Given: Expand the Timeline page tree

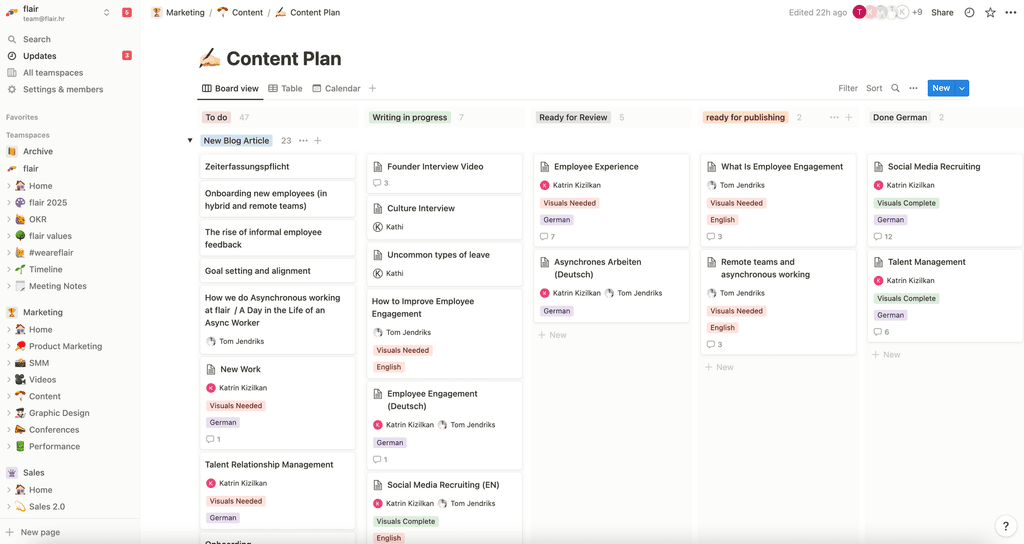Looking at the screenshot, I should [x=8, y=269].
